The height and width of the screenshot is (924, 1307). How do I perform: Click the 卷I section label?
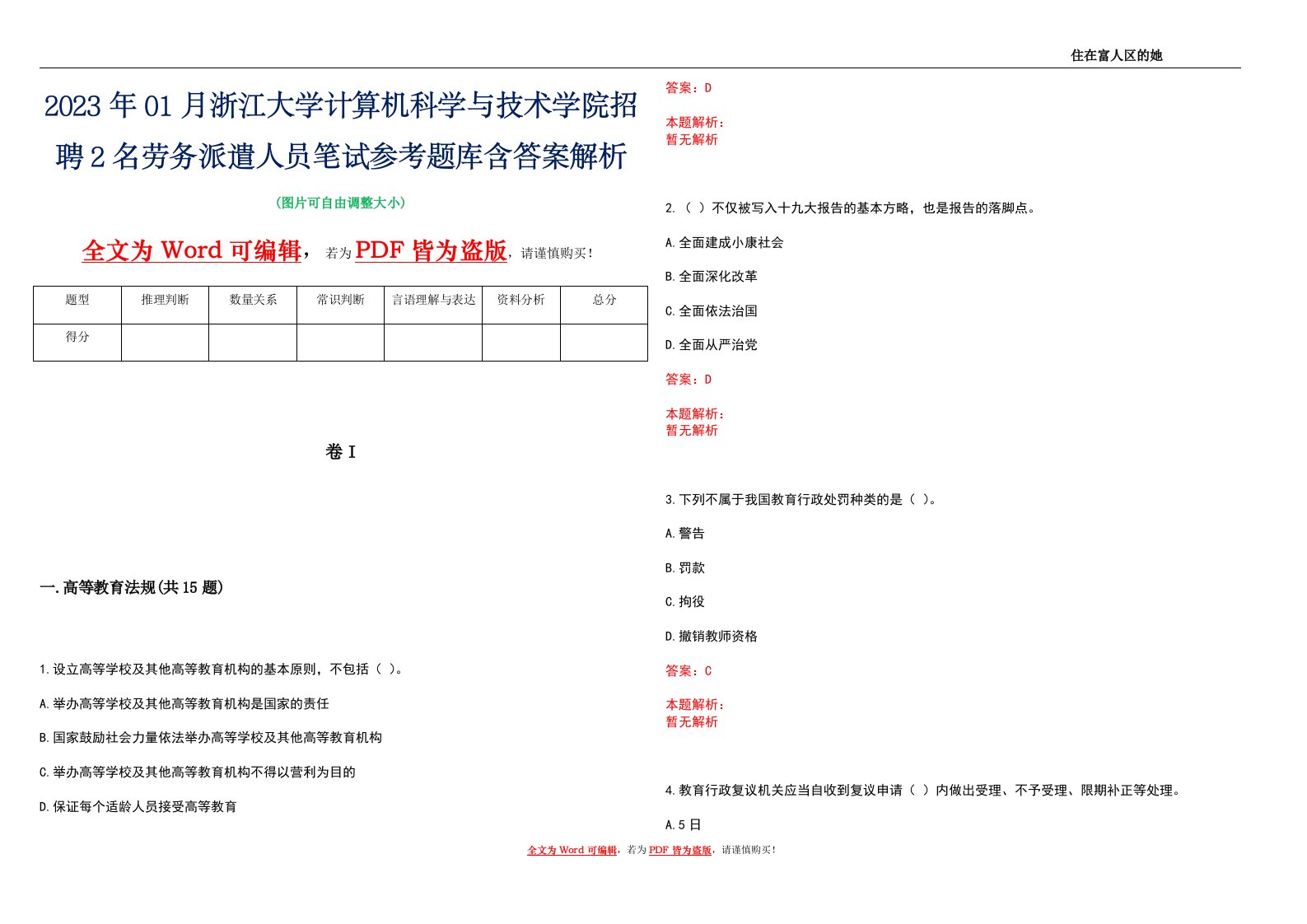[x=340, y=452]
